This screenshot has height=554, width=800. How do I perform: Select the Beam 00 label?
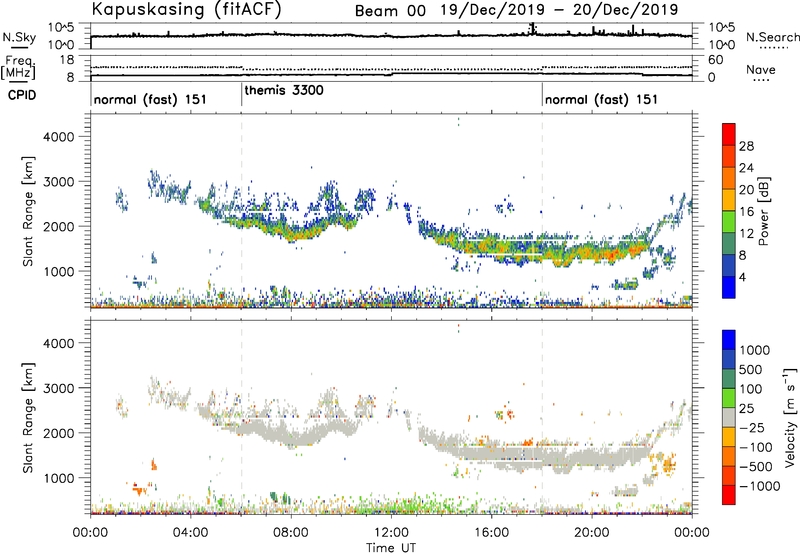click(390, 11)
